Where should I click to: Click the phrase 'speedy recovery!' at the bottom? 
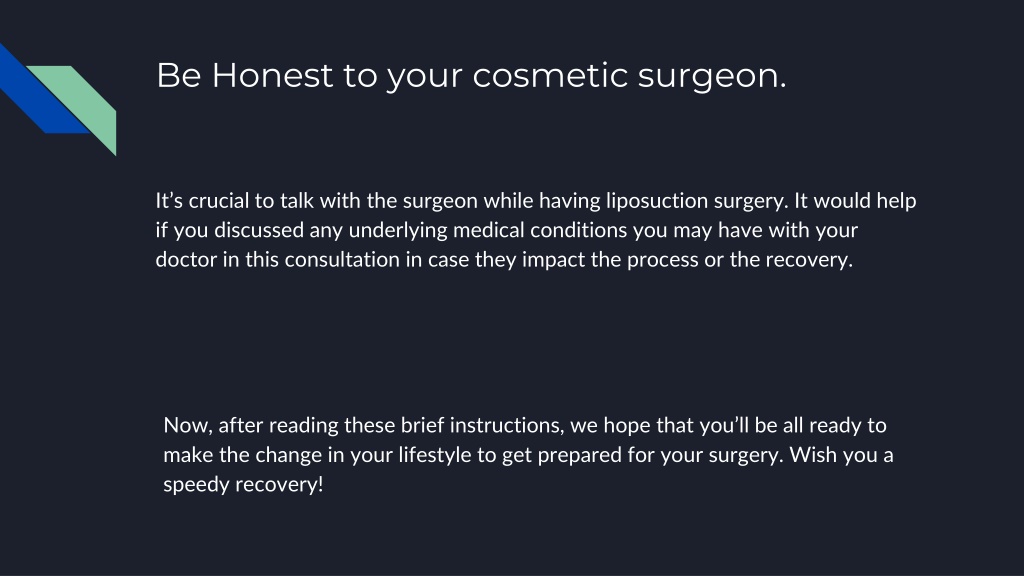[243, 485]
